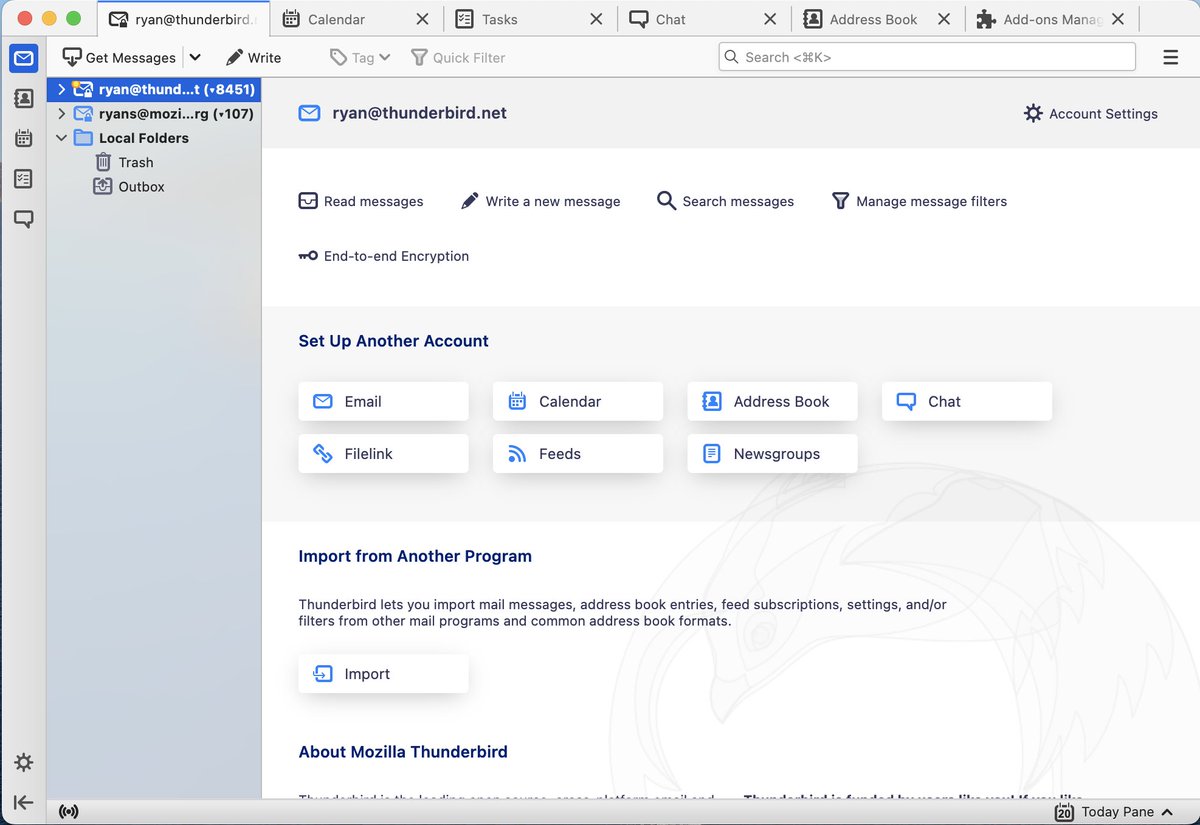The image size is (1200, 825).
Task: Expand the ryans@mozi...rg account tree
Action: click(61, 114)
